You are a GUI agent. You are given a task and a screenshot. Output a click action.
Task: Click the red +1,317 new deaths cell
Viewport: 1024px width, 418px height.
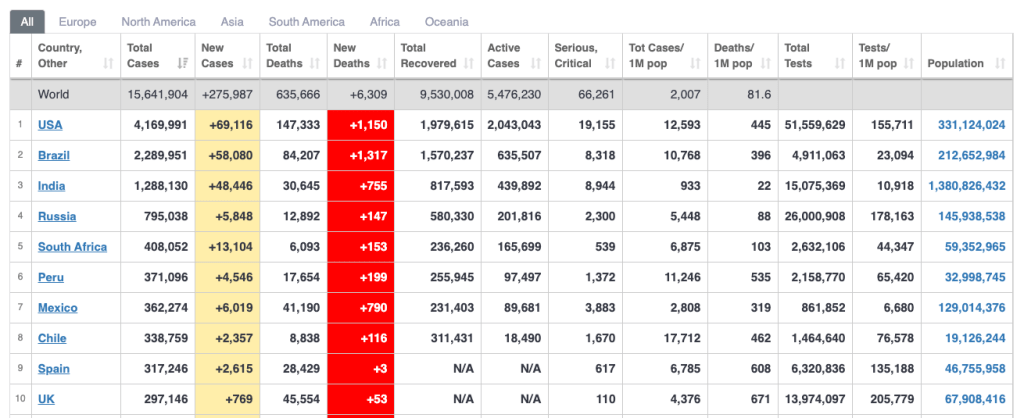pos(360,155)
